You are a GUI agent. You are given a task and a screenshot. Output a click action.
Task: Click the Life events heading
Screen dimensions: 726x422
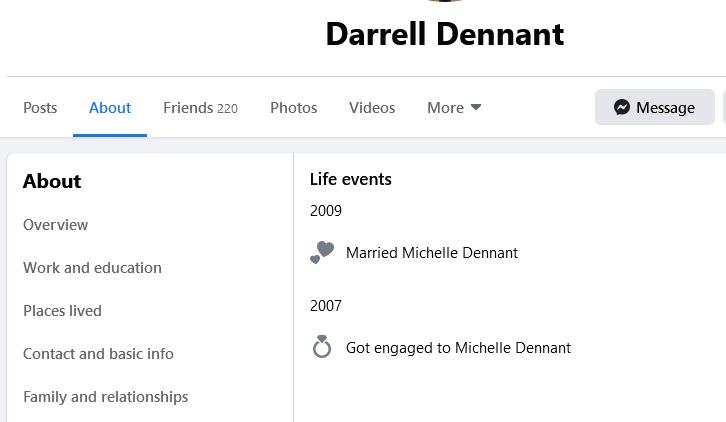350,179
